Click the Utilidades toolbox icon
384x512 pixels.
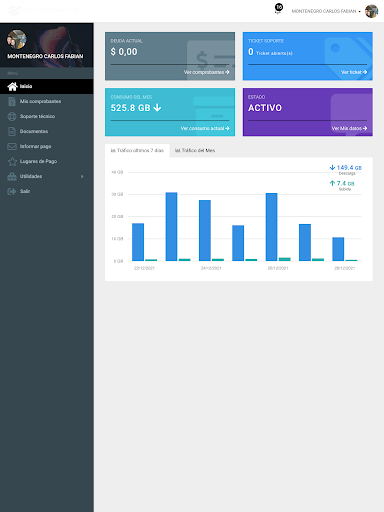(x=12, y=176)
